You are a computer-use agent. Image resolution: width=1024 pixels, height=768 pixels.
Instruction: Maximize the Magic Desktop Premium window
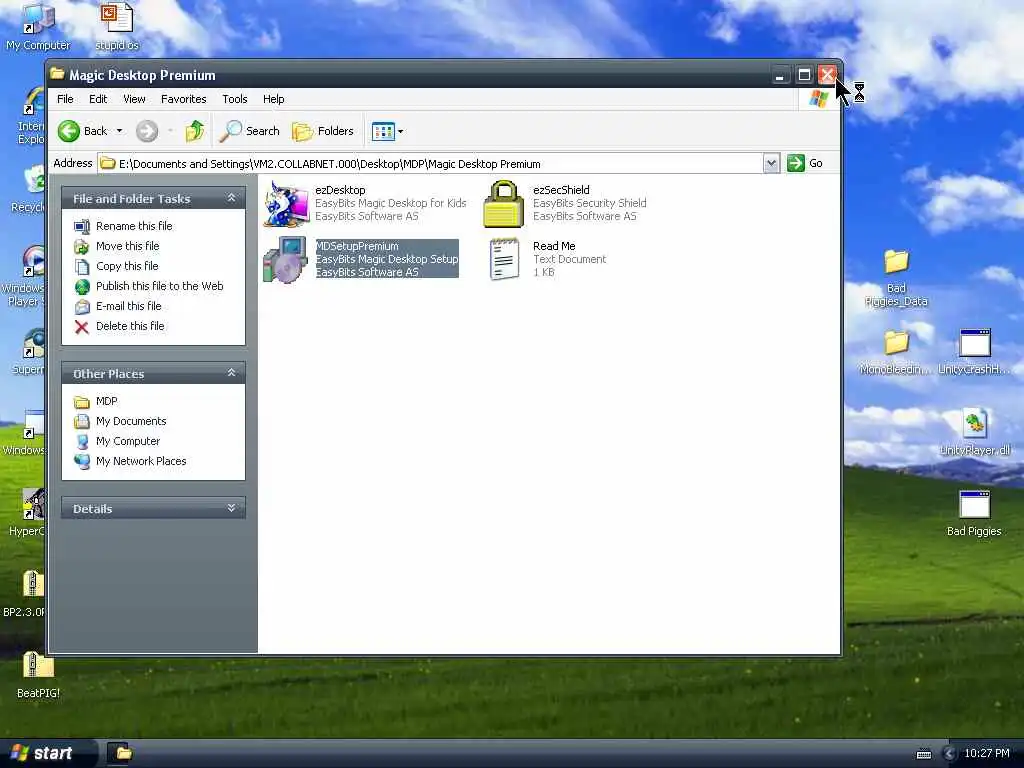[x=804, y=75]
